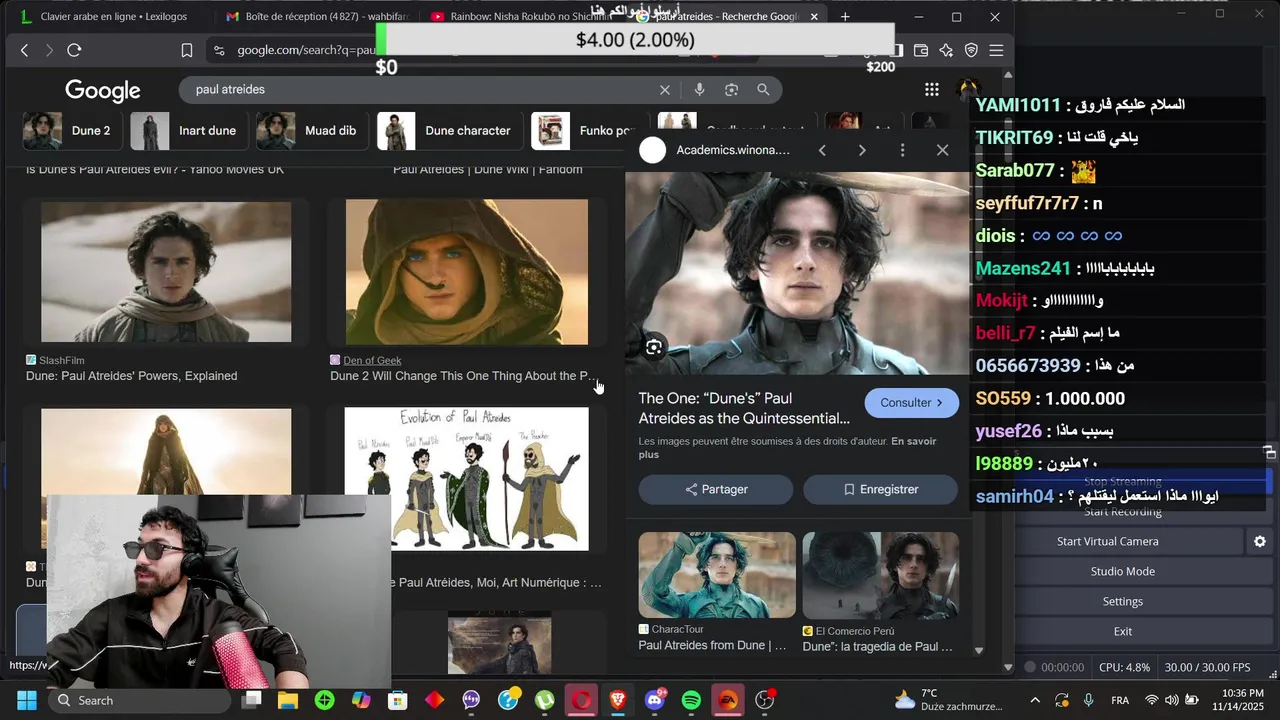This screenshot has width=1280, height=720.
Task: Open Brave browser from the taskbar
Action: (x=618, y=700)
